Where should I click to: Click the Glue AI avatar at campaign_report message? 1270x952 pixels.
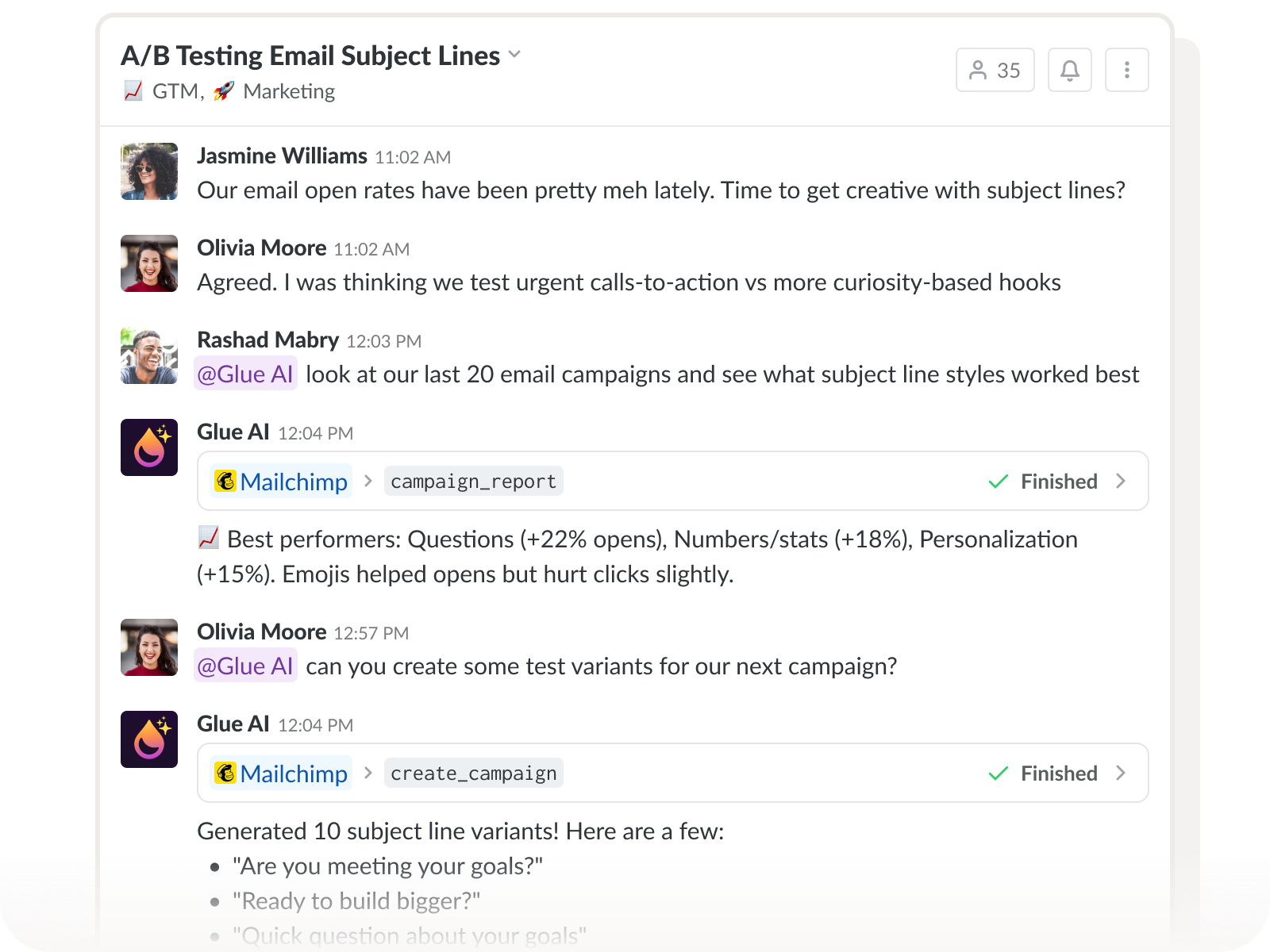[149, 447]
